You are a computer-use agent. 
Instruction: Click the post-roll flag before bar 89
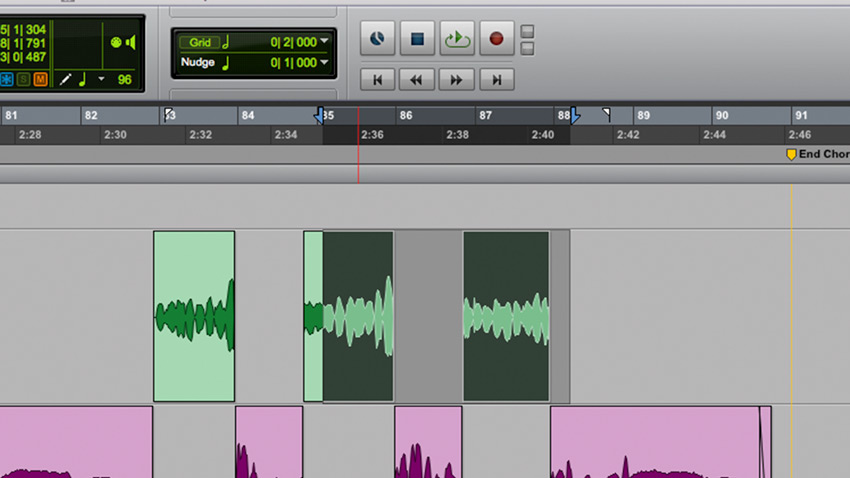pyautogui.click(x=607, y=114)
